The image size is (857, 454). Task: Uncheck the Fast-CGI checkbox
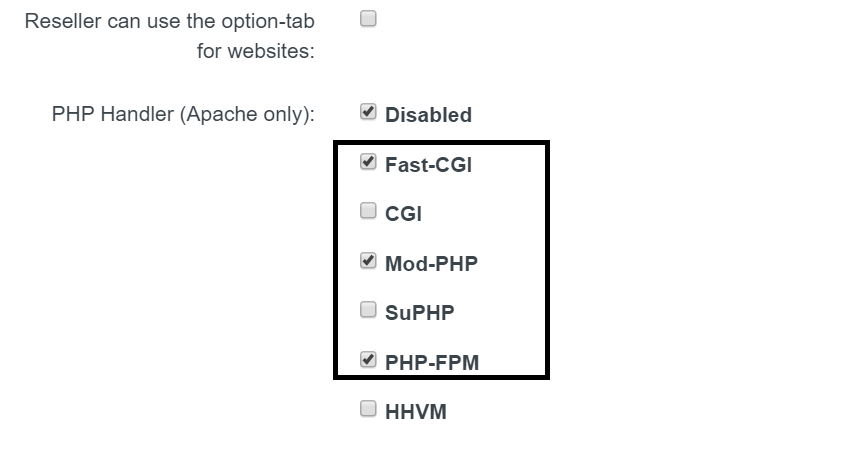coord(368,162)
